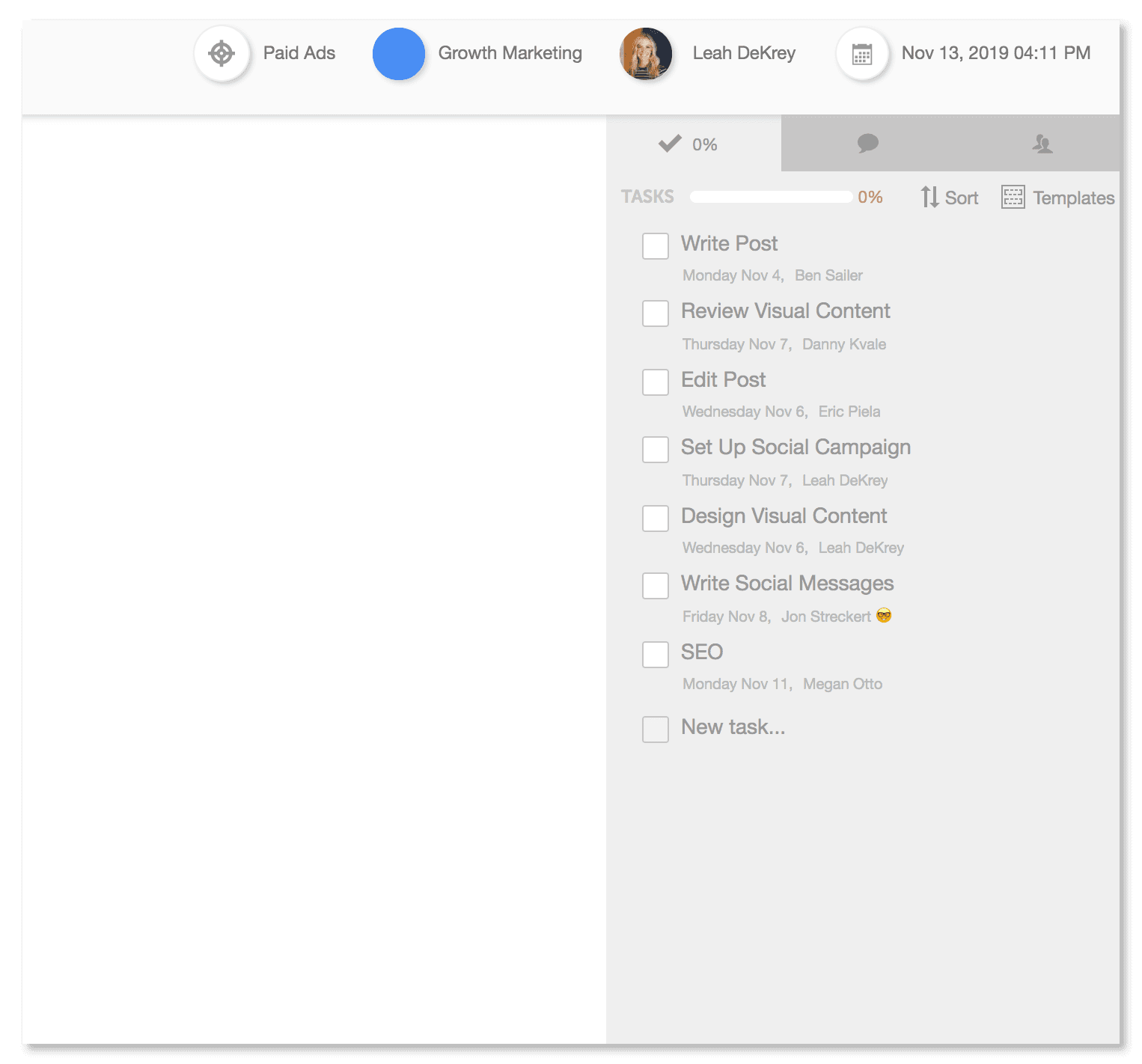Click the Sort arrows icon
Screen dimensions: 1142x1064
929,198
